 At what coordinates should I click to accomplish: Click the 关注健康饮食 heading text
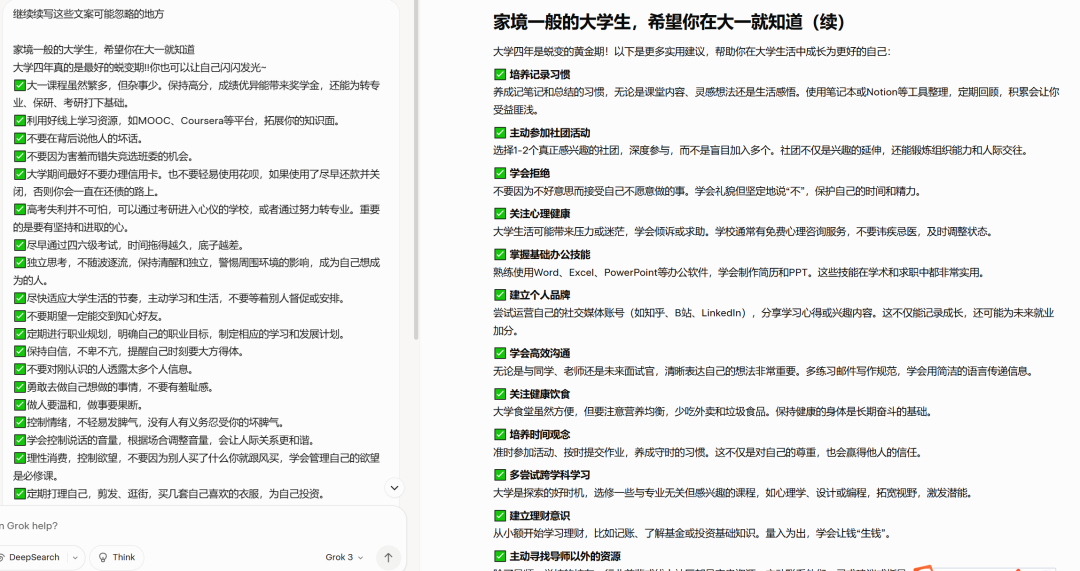pyautogui.click(x=540, y=394)
